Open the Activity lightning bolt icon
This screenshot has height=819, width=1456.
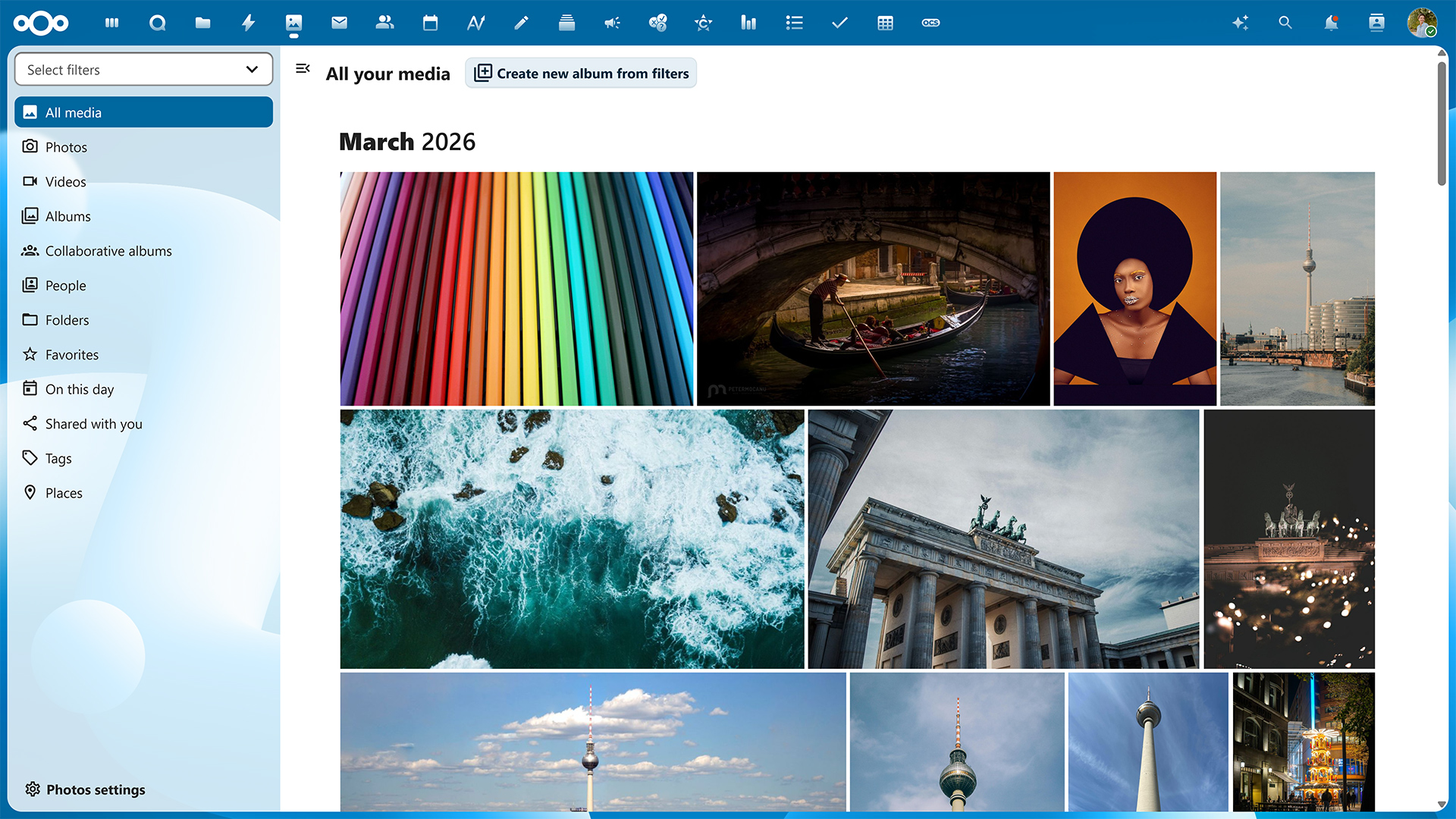coord(248,23)
